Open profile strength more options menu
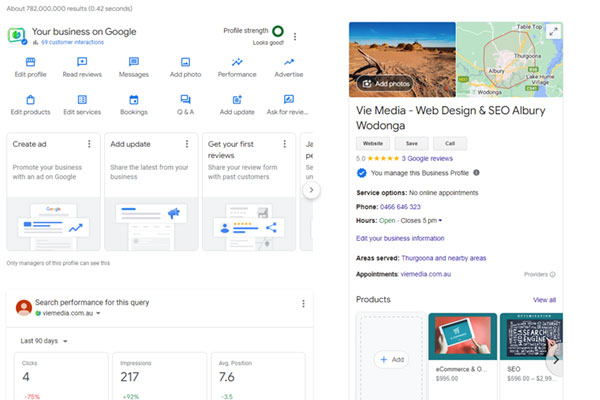This screenshot has height=400, width=600. pyautogui.click(x=295, y=36)
